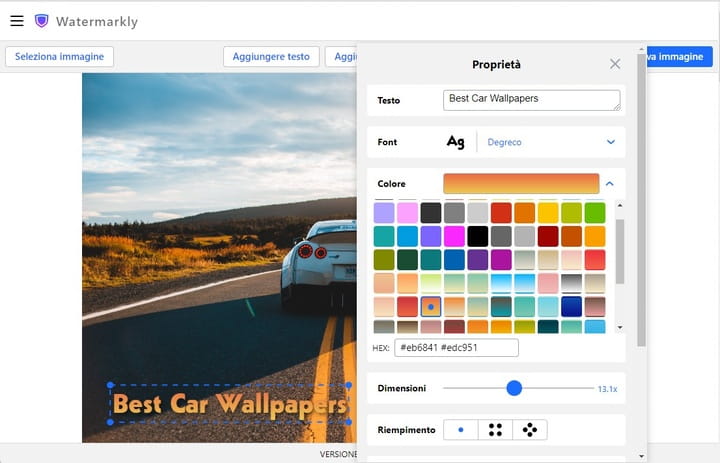Viewport: 720px width, 463px height.
Task: Pick the olive green swatch
Action: (x=384, y=260)
